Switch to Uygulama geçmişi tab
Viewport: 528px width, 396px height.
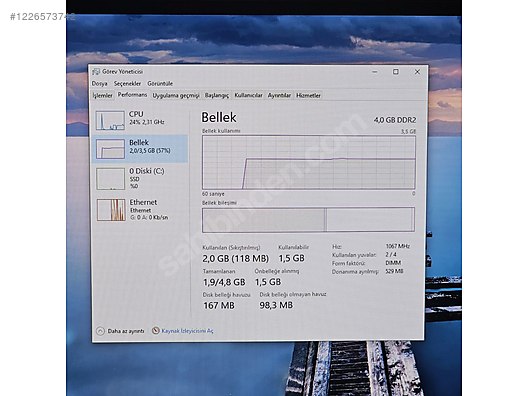click(176, 96)
